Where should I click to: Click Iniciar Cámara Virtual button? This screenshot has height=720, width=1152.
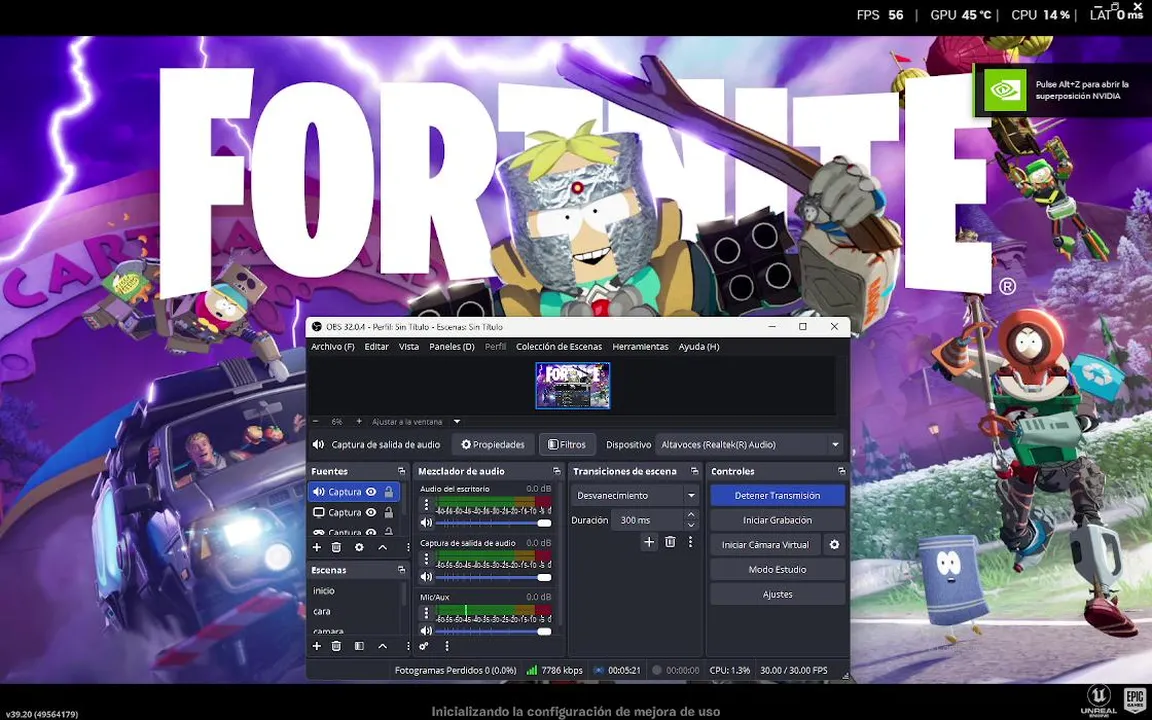tap(766, 545)
